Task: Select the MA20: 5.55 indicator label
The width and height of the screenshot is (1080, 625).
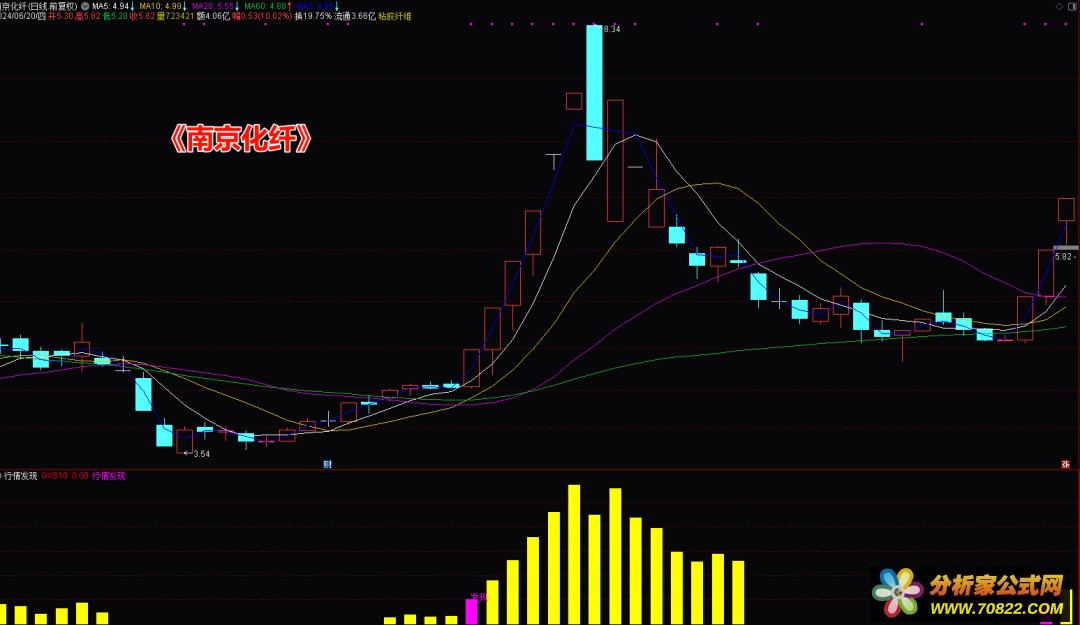Action: [x=214, y=6]
